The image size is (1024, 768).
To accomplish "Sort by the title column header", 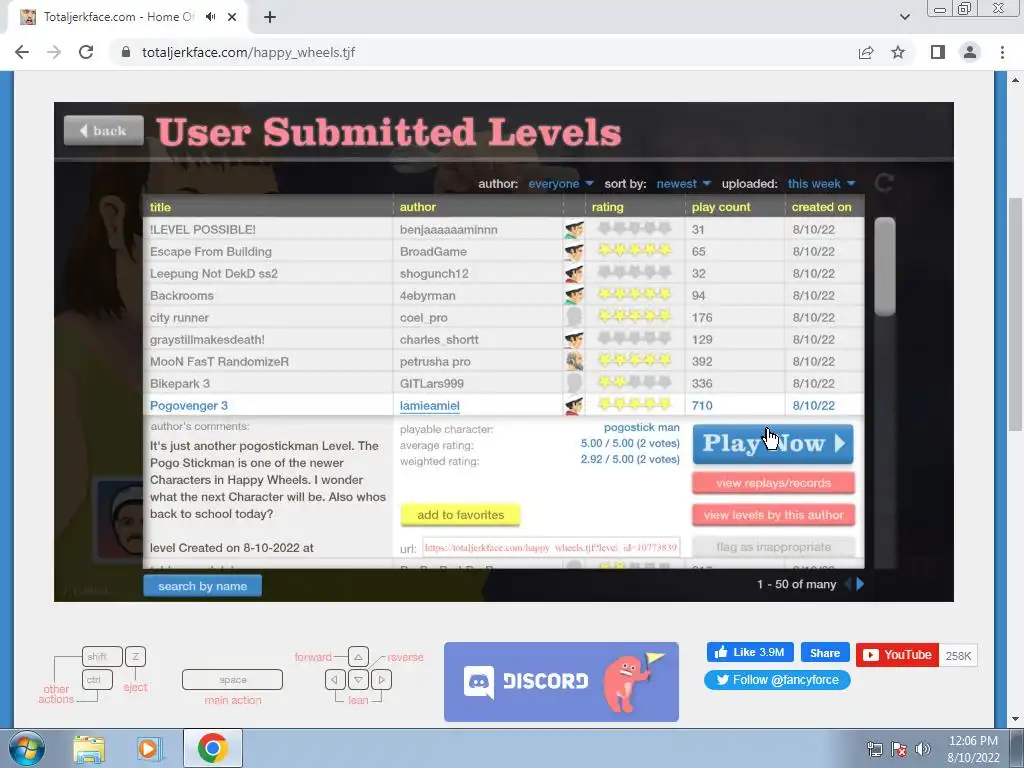I will tap(160, 207).
